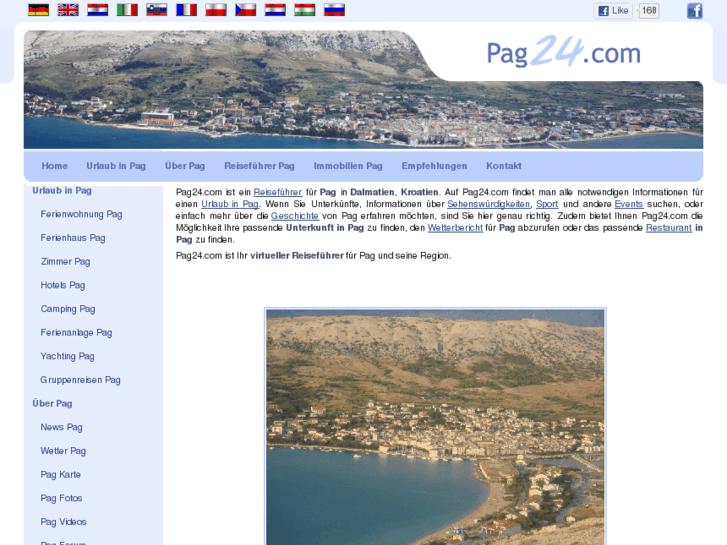Open Zimmer Pag sidebar link
Viewport: 727px width, 545px height.
pyautogui.click(x=65, y=261)
